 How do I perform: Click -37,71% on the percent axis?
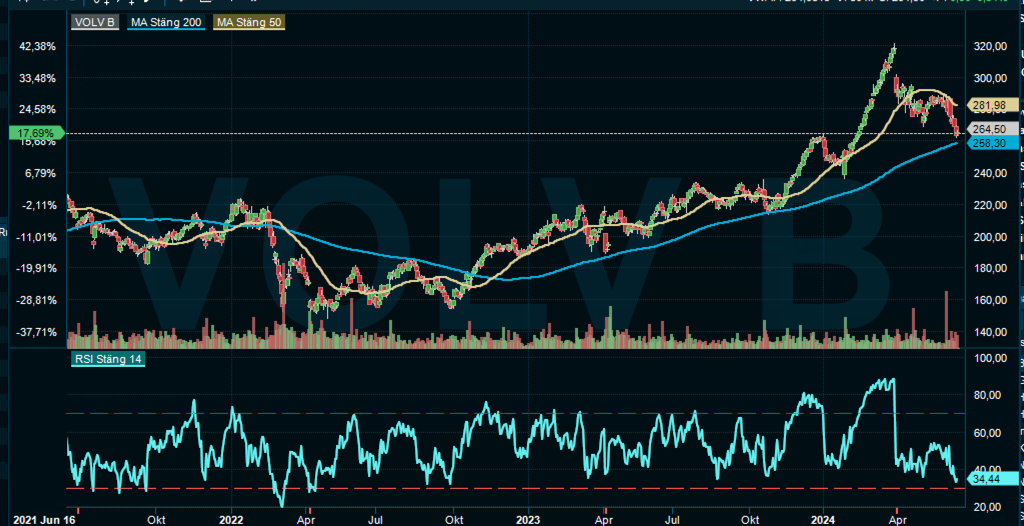click(x=36, y=331)
